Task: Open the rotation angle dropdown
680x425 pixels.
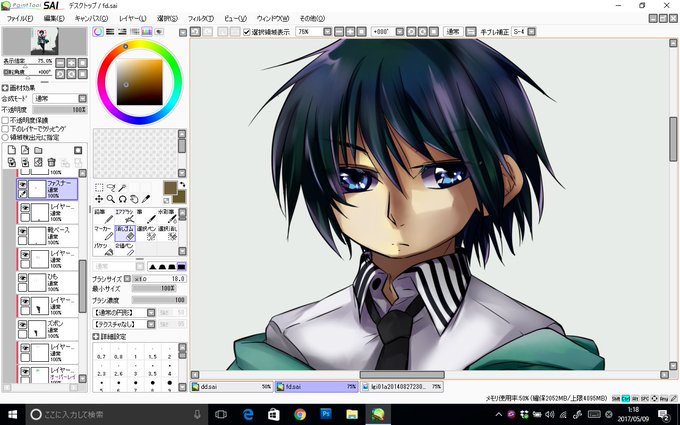Action: [x=400, y=32]
